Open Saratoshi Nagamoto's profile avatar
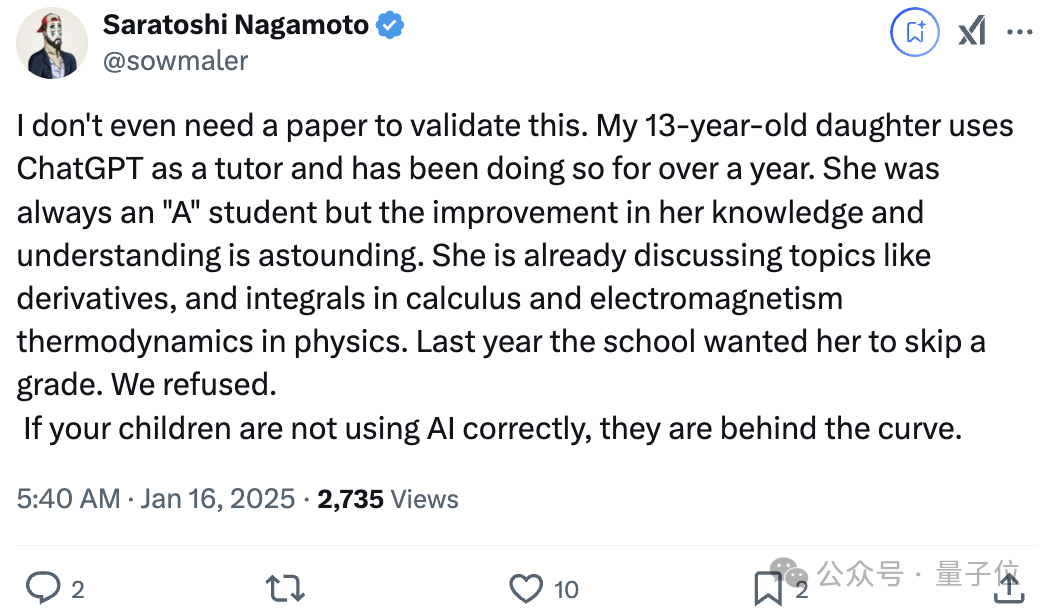The height and width of the screenshot is (616, 1054). pyautogui.click(x=52, y=43)
